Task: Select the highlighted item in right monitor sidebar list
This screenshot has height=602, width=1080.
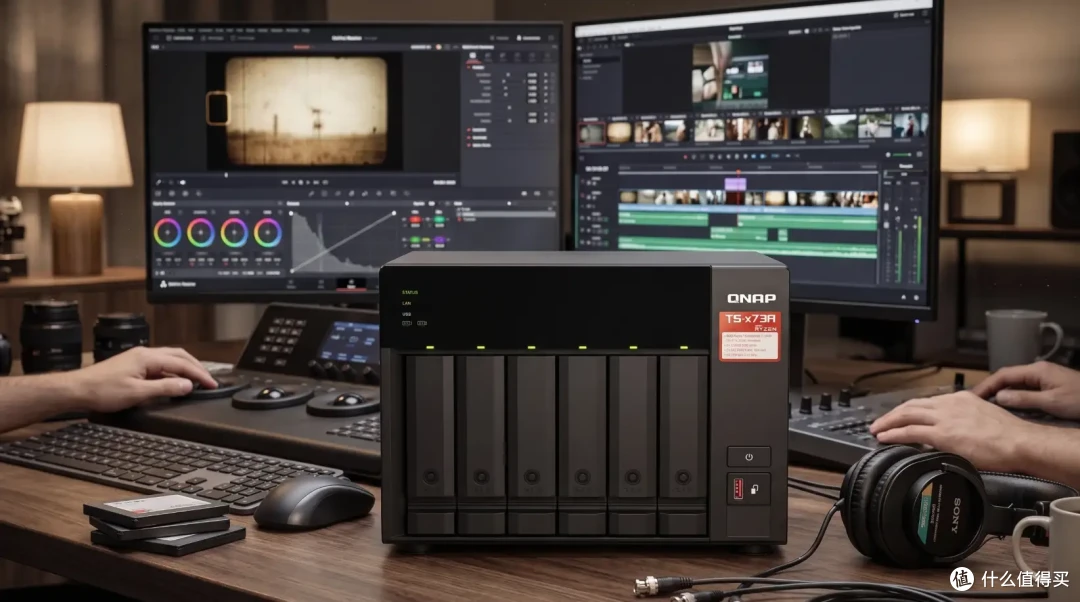Action: pyautogui.click(x=598, y=61)
